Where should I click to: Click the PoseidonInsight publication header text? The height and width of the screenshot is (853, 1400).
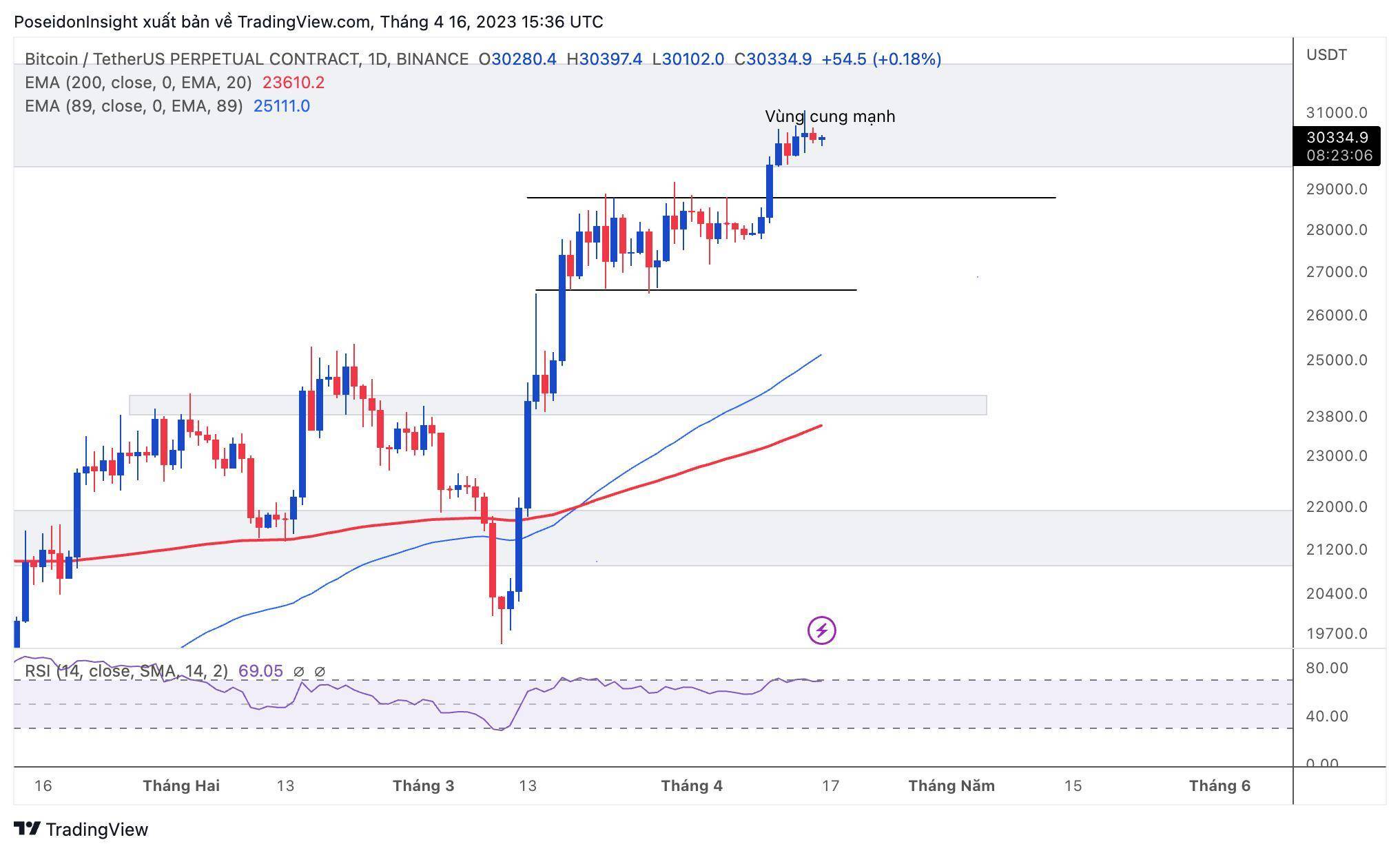[x=309, y=22]
